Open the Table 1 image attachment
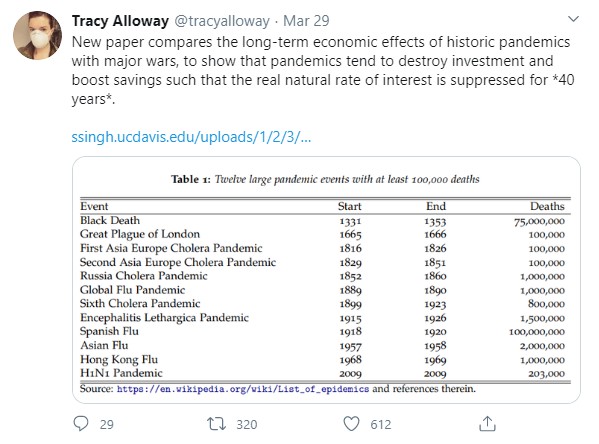Viewport: 599px width, 444px height. point(326,280)
